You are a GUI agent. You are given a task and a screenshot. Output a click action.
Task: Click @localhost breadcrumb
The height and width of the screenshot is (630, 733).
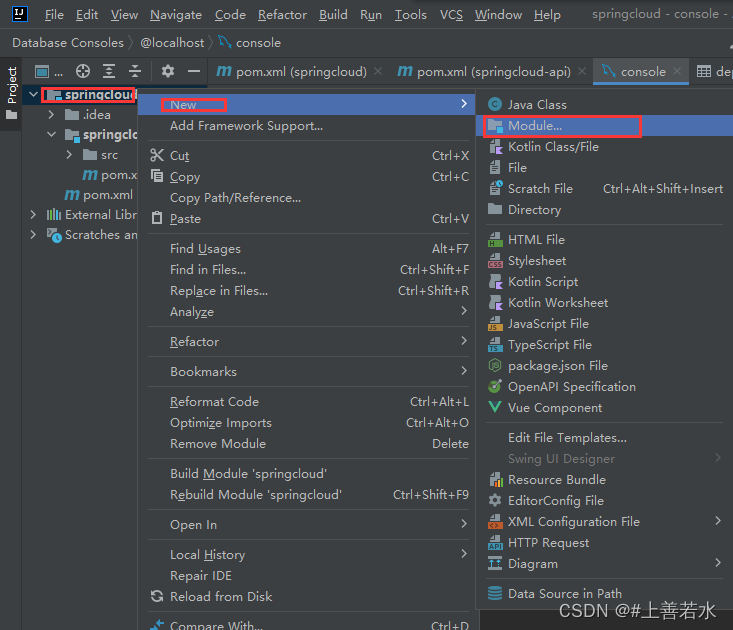coord(172,43)
